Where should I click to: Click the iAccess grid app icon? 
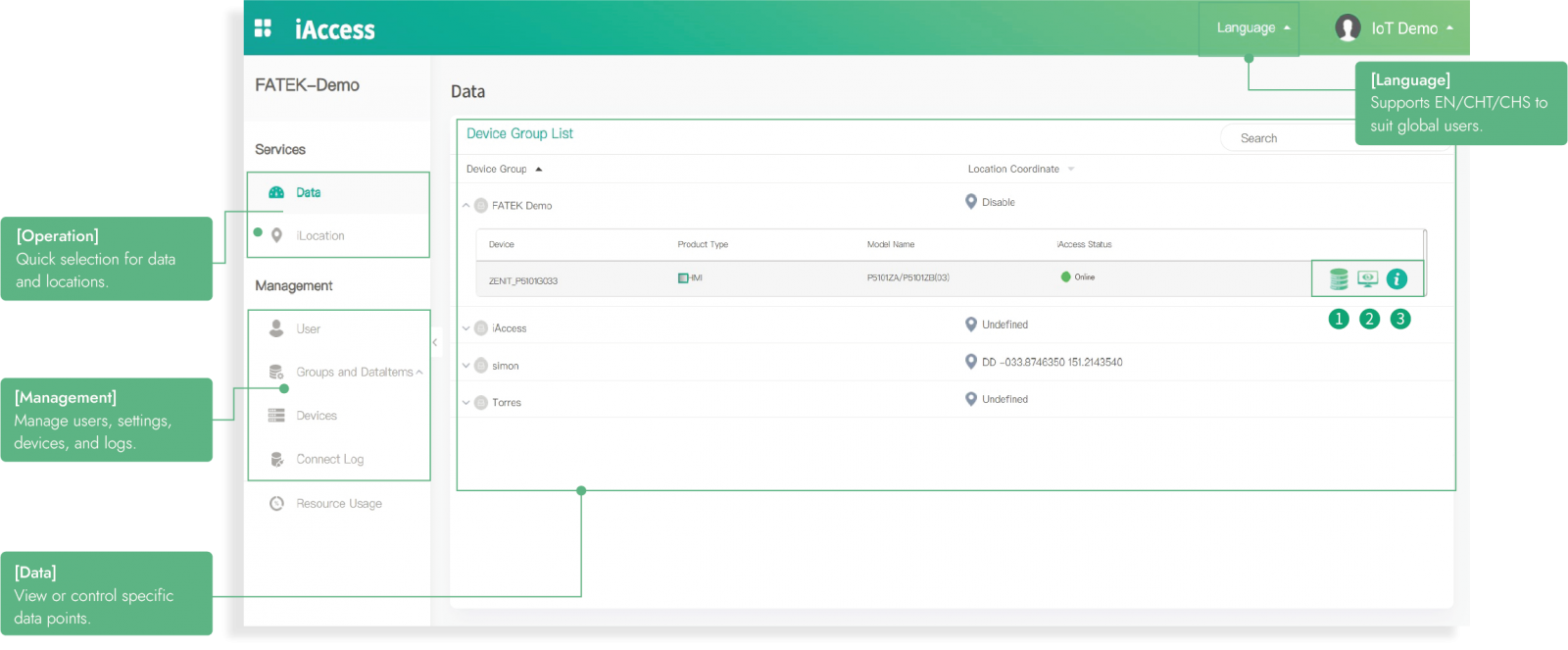pyautogui.click(x=263, y=28)
